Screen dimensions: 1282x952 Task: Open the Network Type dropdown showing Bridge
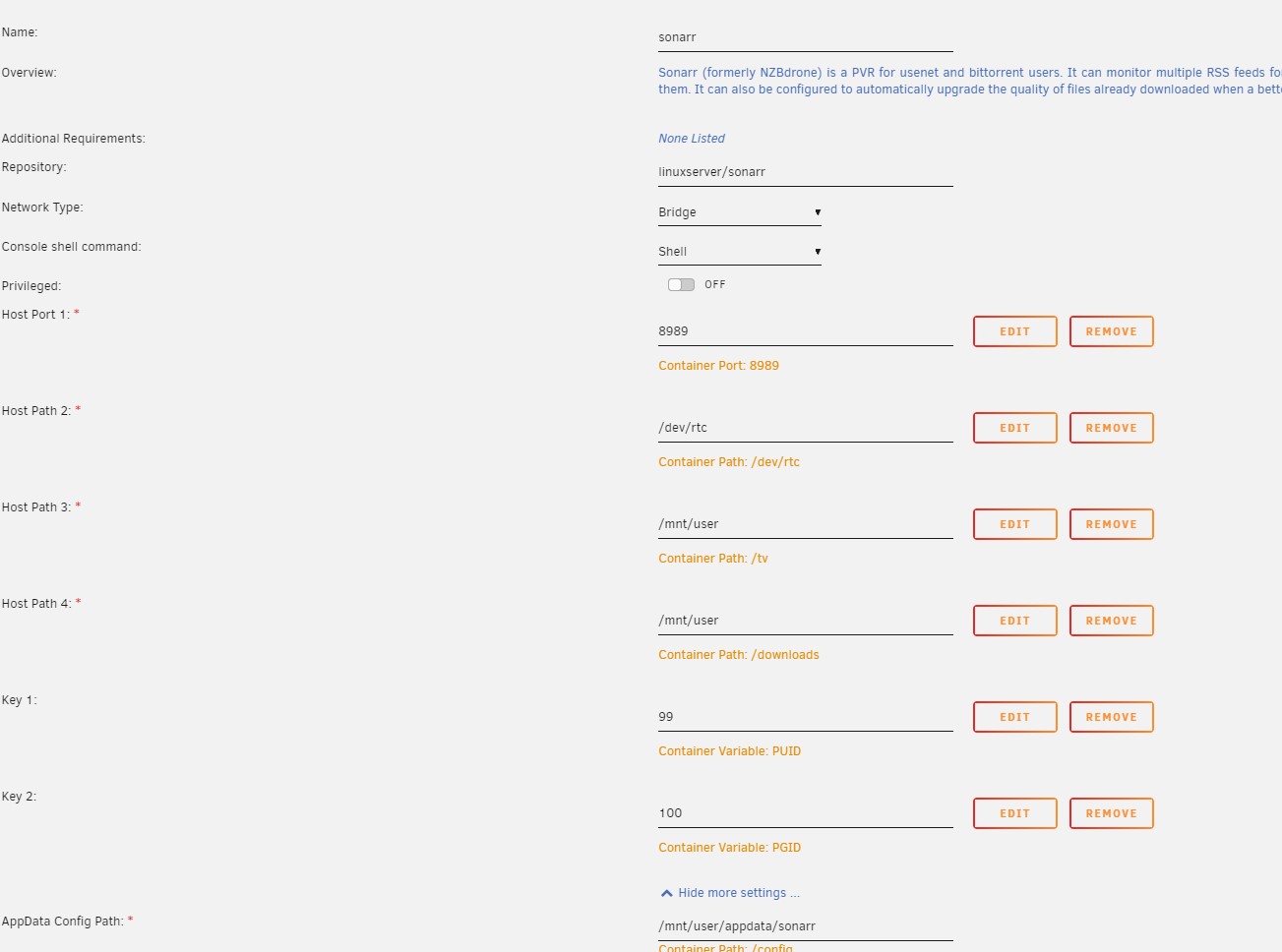[x=739, y=211]
